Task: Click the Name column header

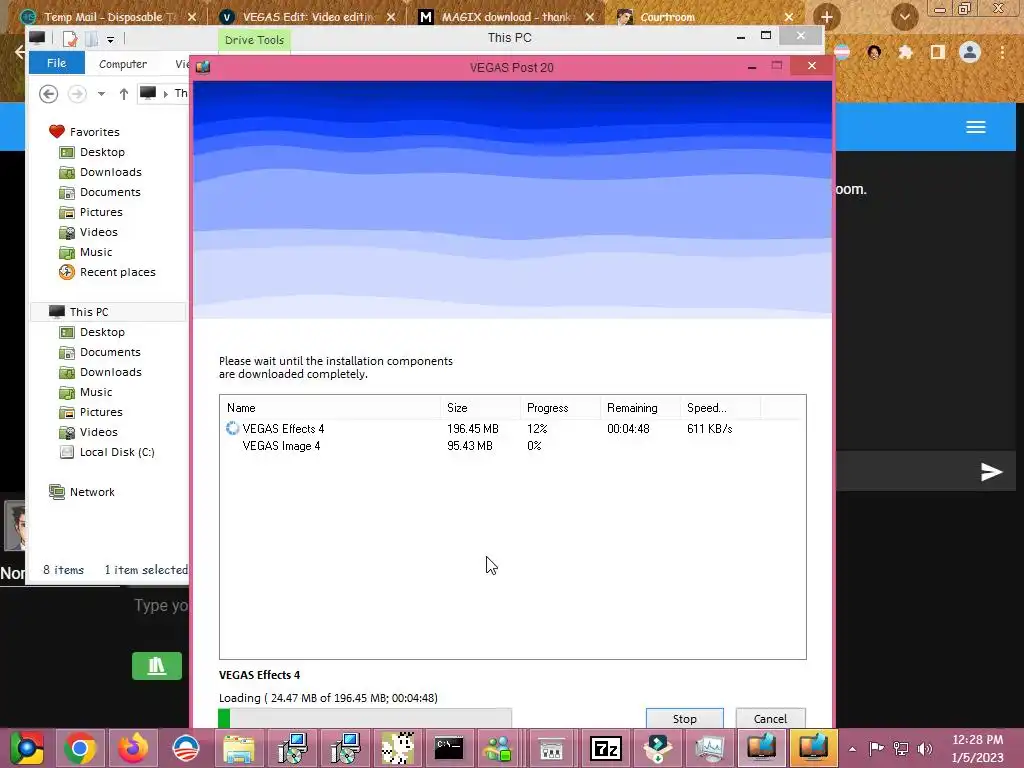Action: click(330, 408)
